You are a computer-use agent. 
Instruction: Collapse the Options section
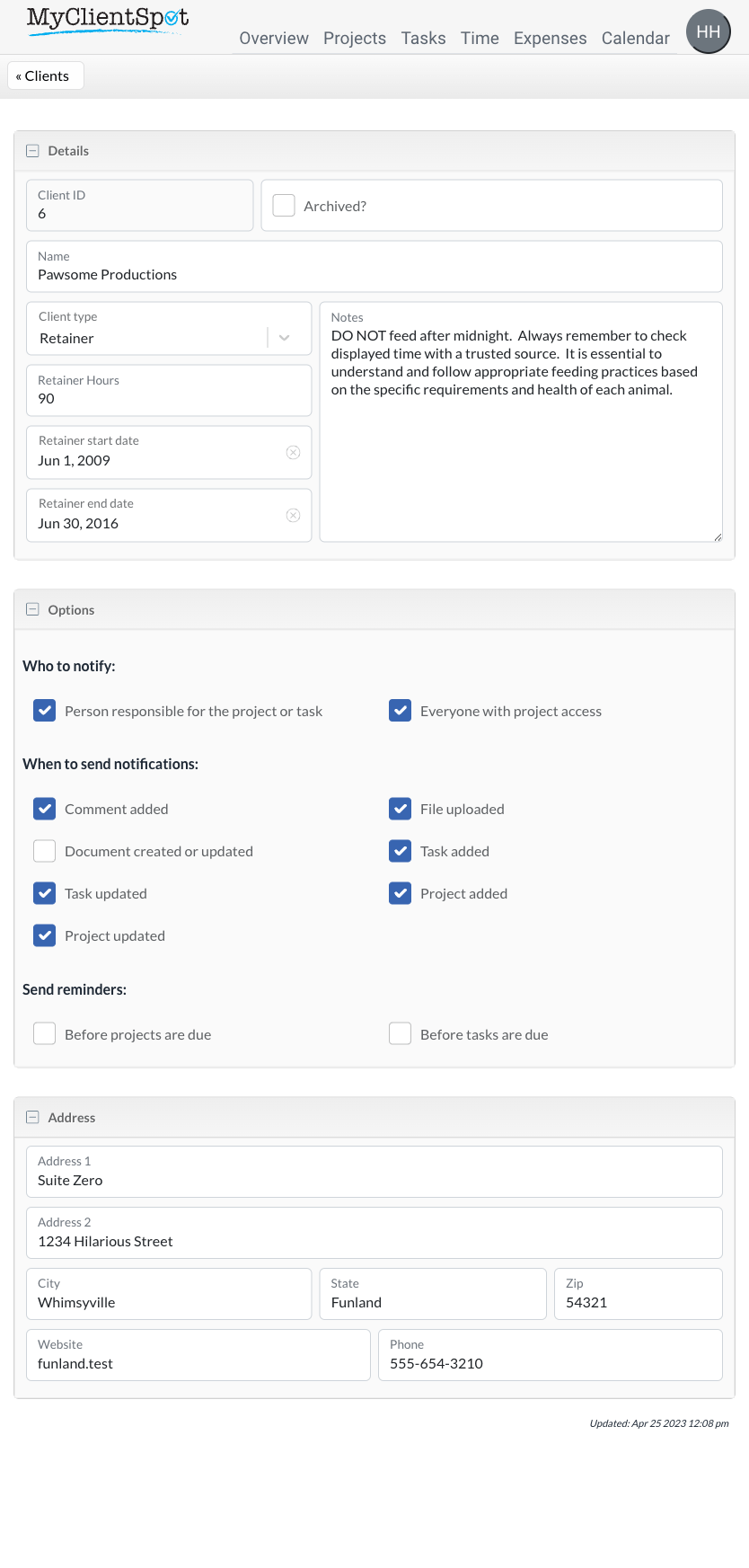(33, 610)
